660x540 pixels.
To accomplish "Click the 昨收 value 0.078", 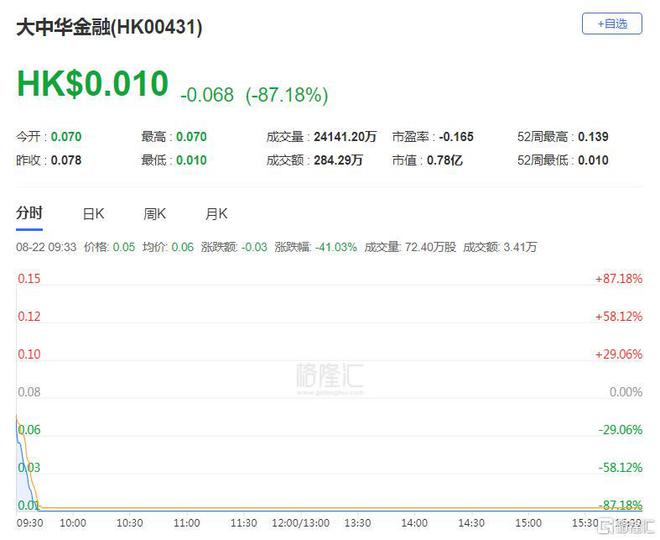I will pos(66,160).
